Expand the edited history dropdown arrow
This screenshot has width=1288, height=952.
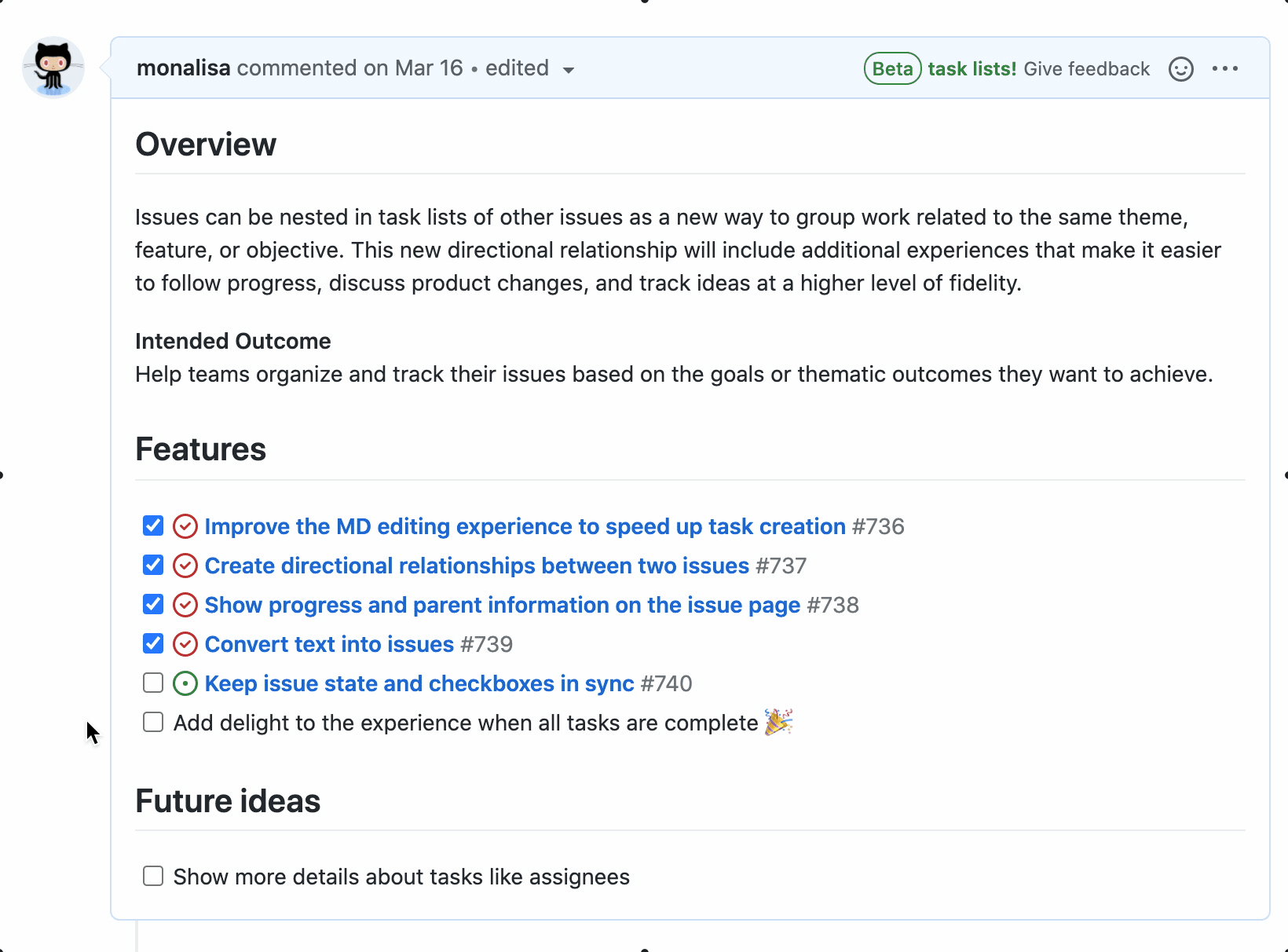tap(569, 70)
